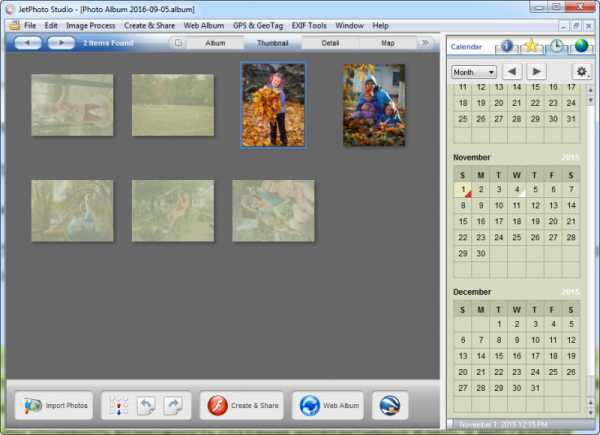Select the first faded thumbnail in bottom row
This screenshot has height=435, width=600.
(72, 211)
